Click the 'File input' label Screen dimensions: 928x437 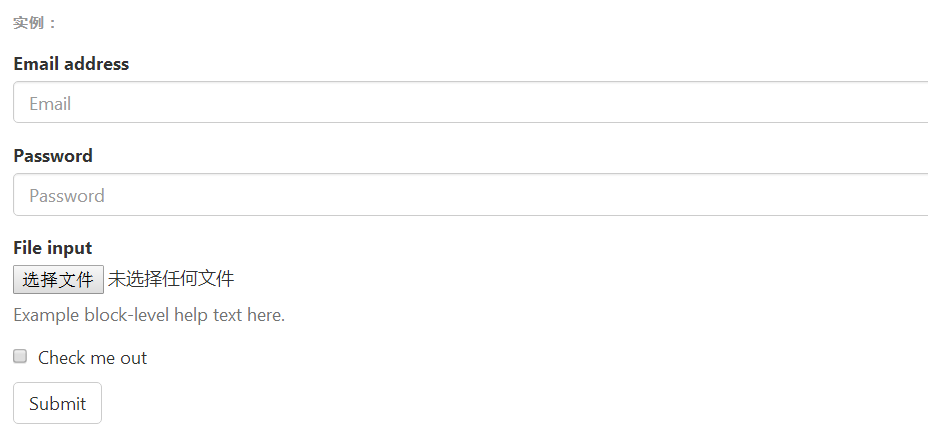pos(53,248)
